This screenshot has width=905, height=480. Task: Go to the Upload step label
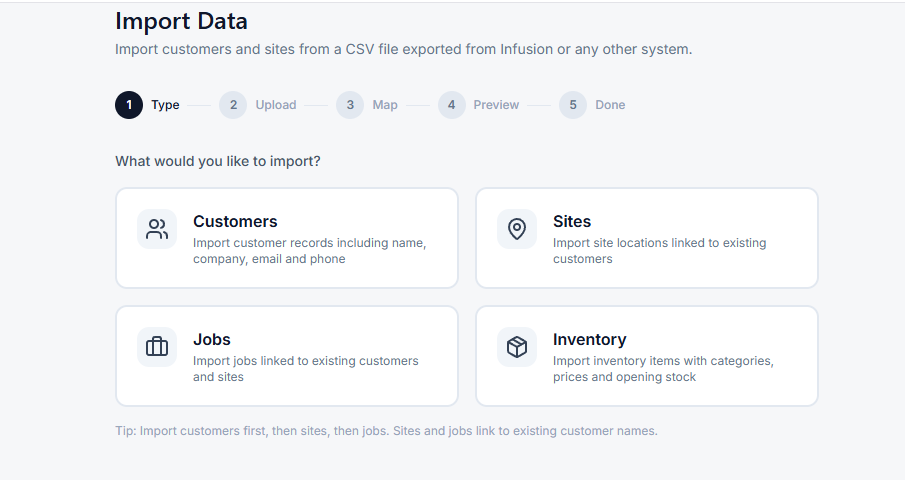tap(276, 105)
